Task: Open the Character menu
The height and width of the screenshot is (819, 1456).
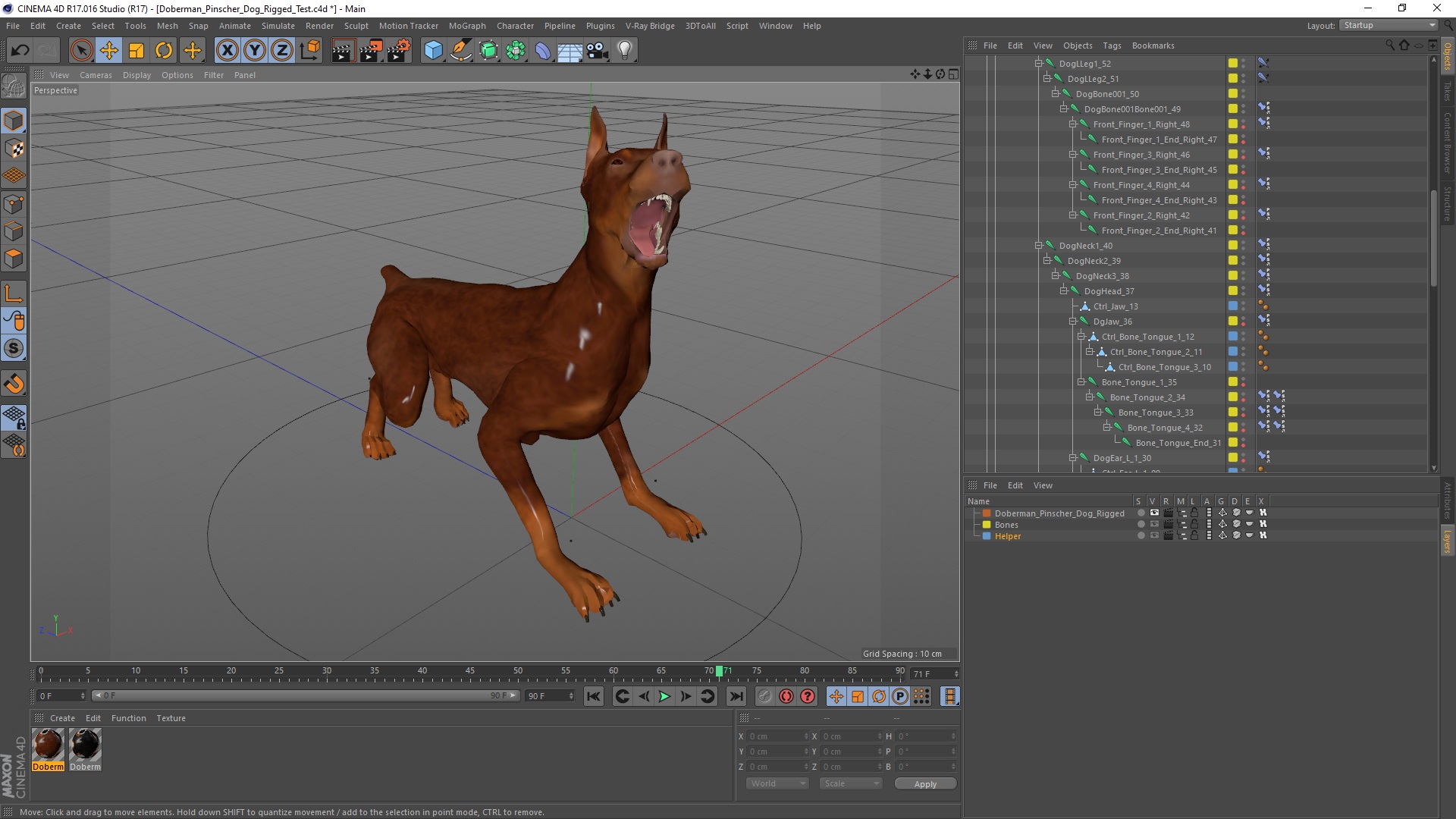Action: pos(515,26)
